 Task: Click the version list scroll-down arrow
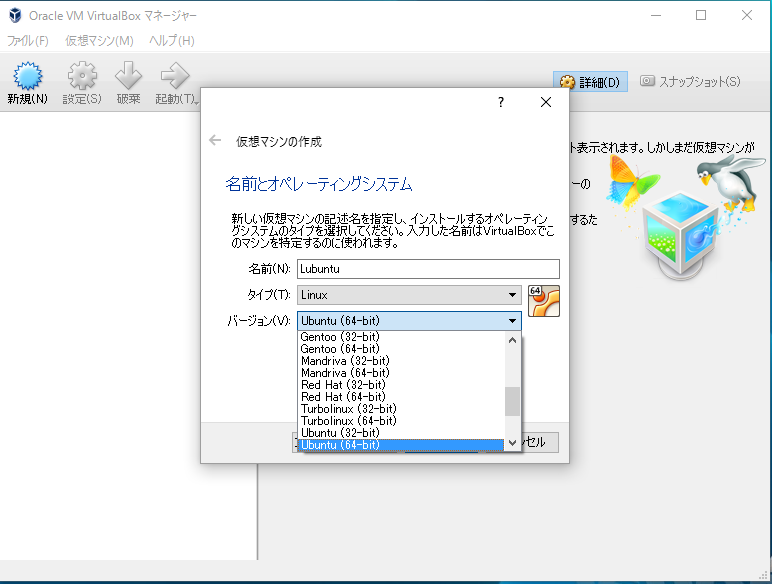(512, 443)
